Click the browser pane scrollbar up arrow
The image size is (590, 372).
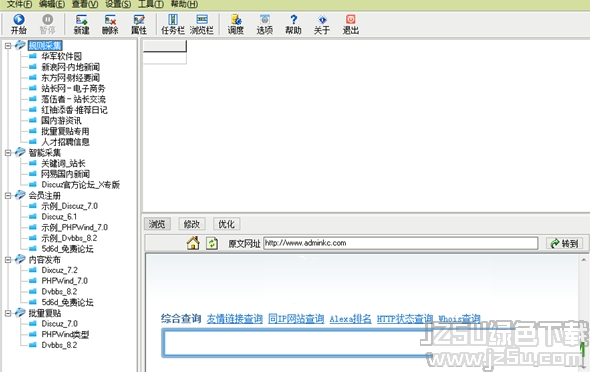584,260
